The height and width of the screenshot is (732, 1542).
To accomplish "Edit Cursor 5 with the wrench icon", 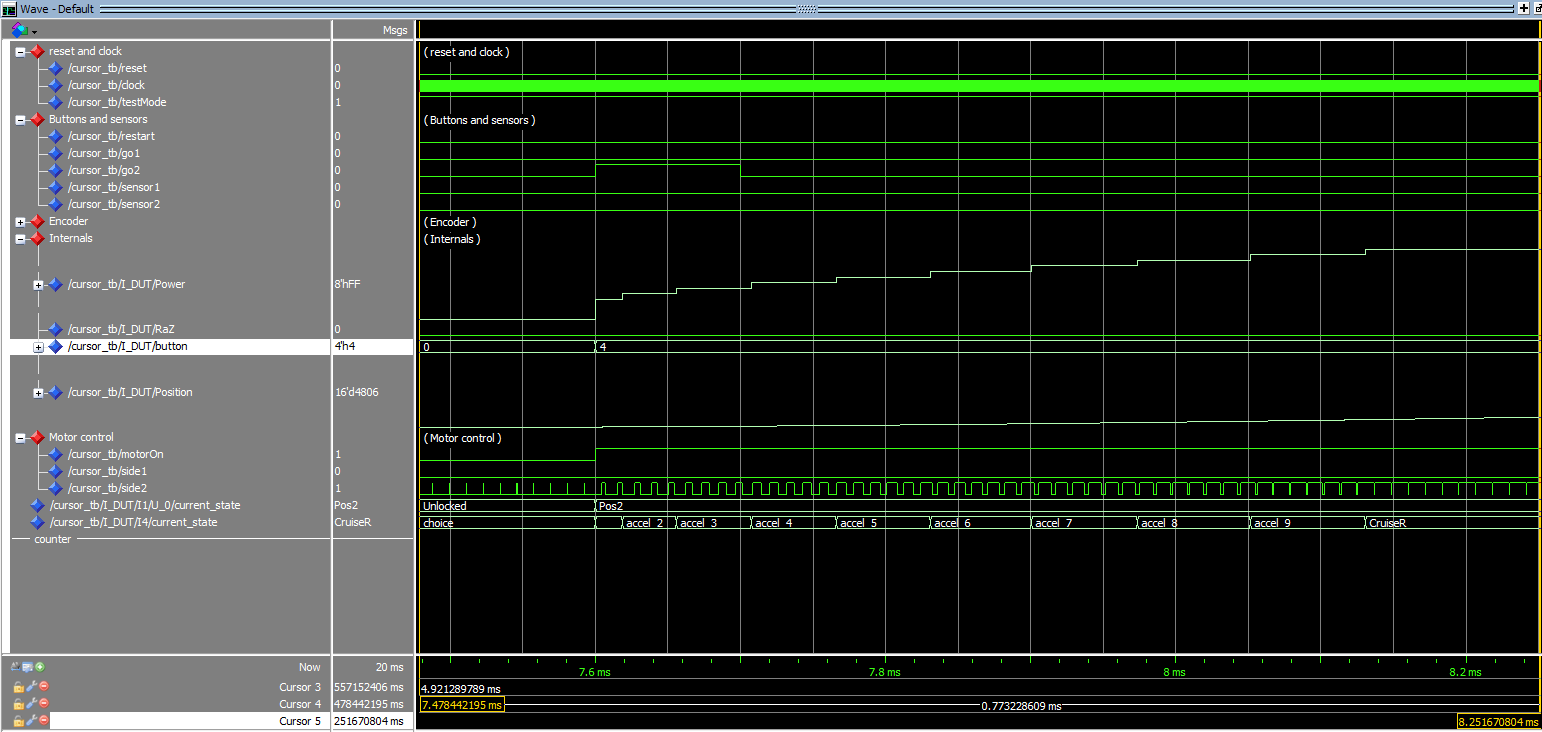I will click(31, 721).
